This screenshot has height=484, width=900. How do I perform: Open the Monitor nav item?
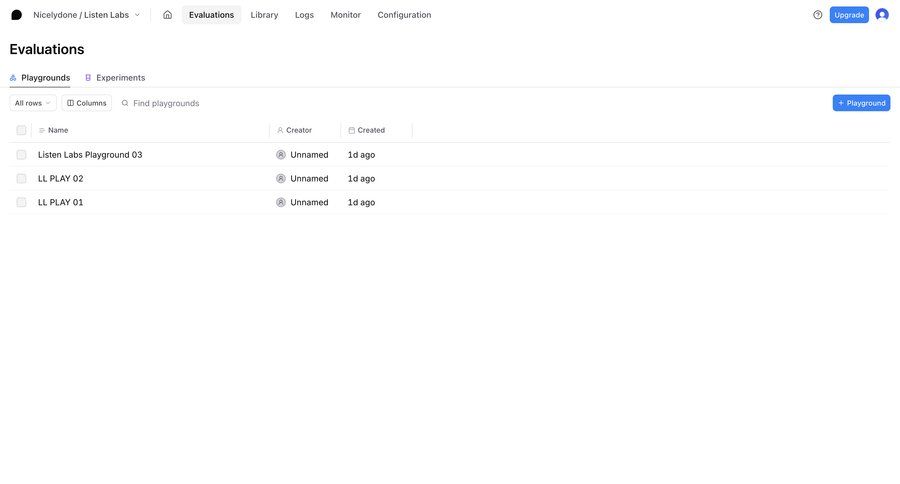[x=346, y=15]
